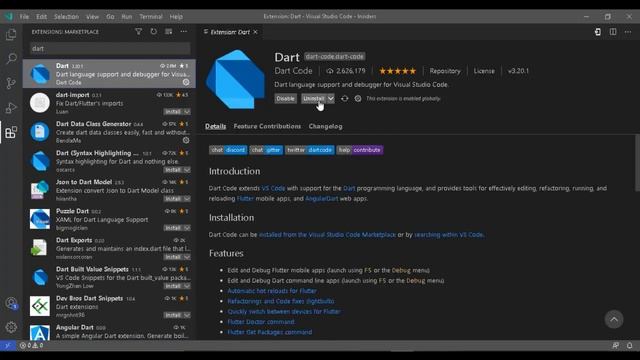This screenshot has height=360, width=640.
Task: Open the manage gear beside Uninstall button
Action: (x=358, y=98)
